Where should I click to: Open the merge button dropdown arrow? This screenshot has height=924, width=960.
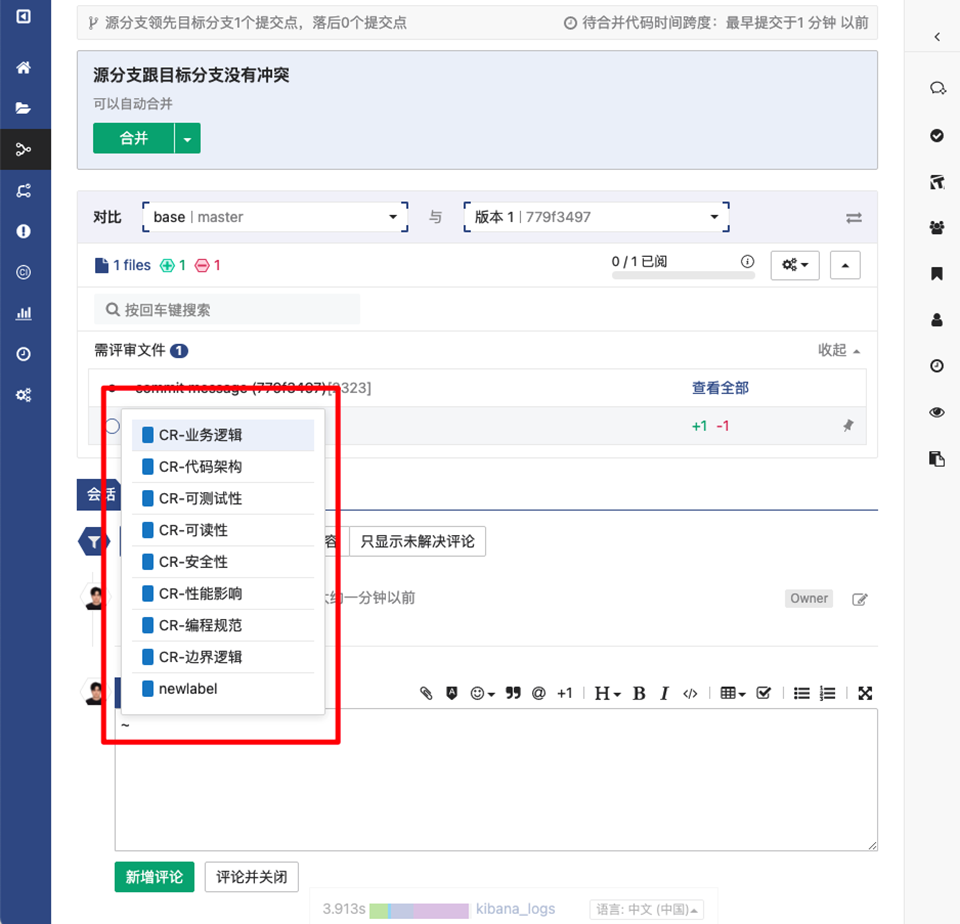(187, 139)
